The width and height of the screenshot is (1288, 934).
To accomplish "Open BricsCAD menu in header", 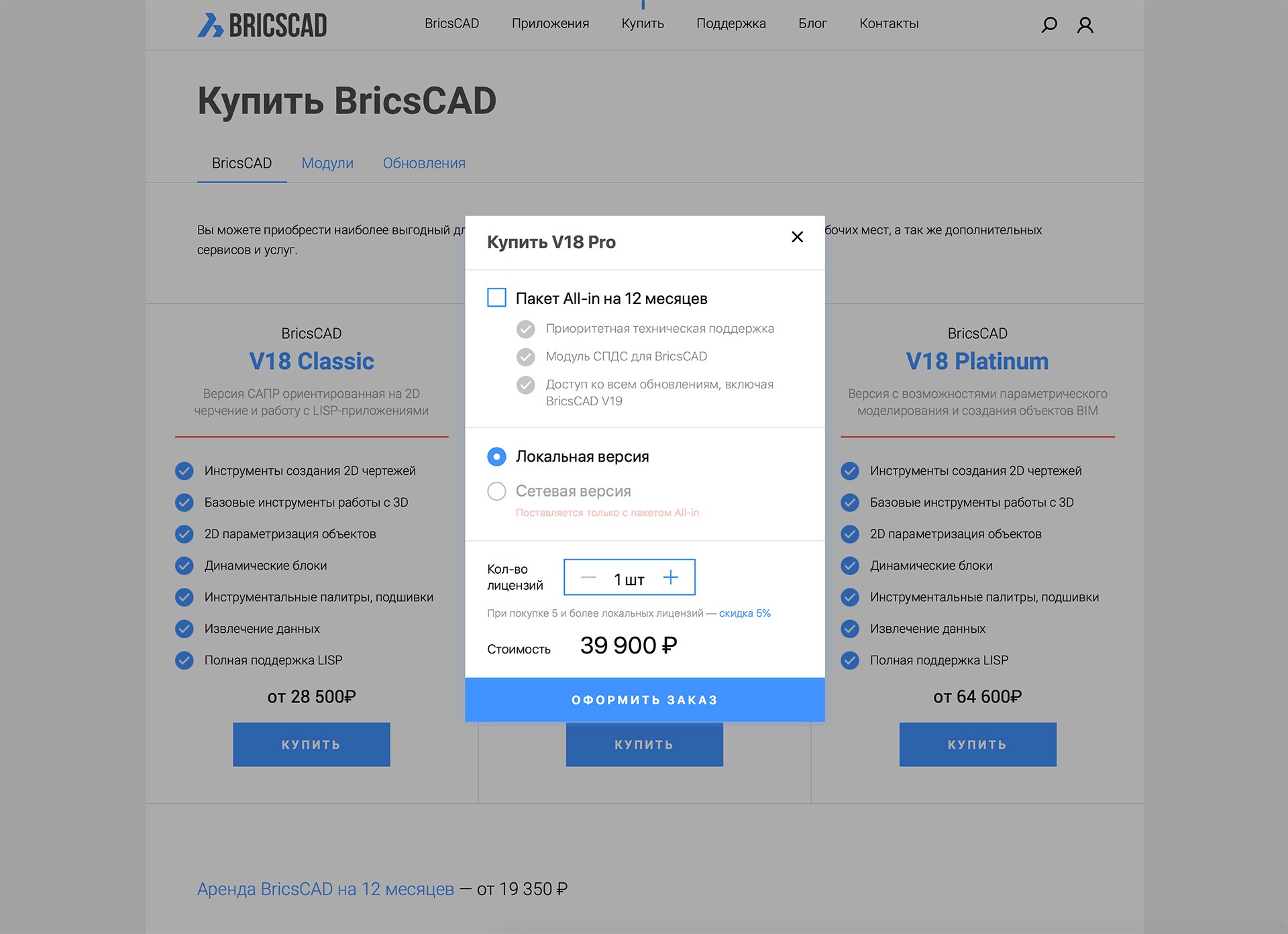I will coord(451,23).
